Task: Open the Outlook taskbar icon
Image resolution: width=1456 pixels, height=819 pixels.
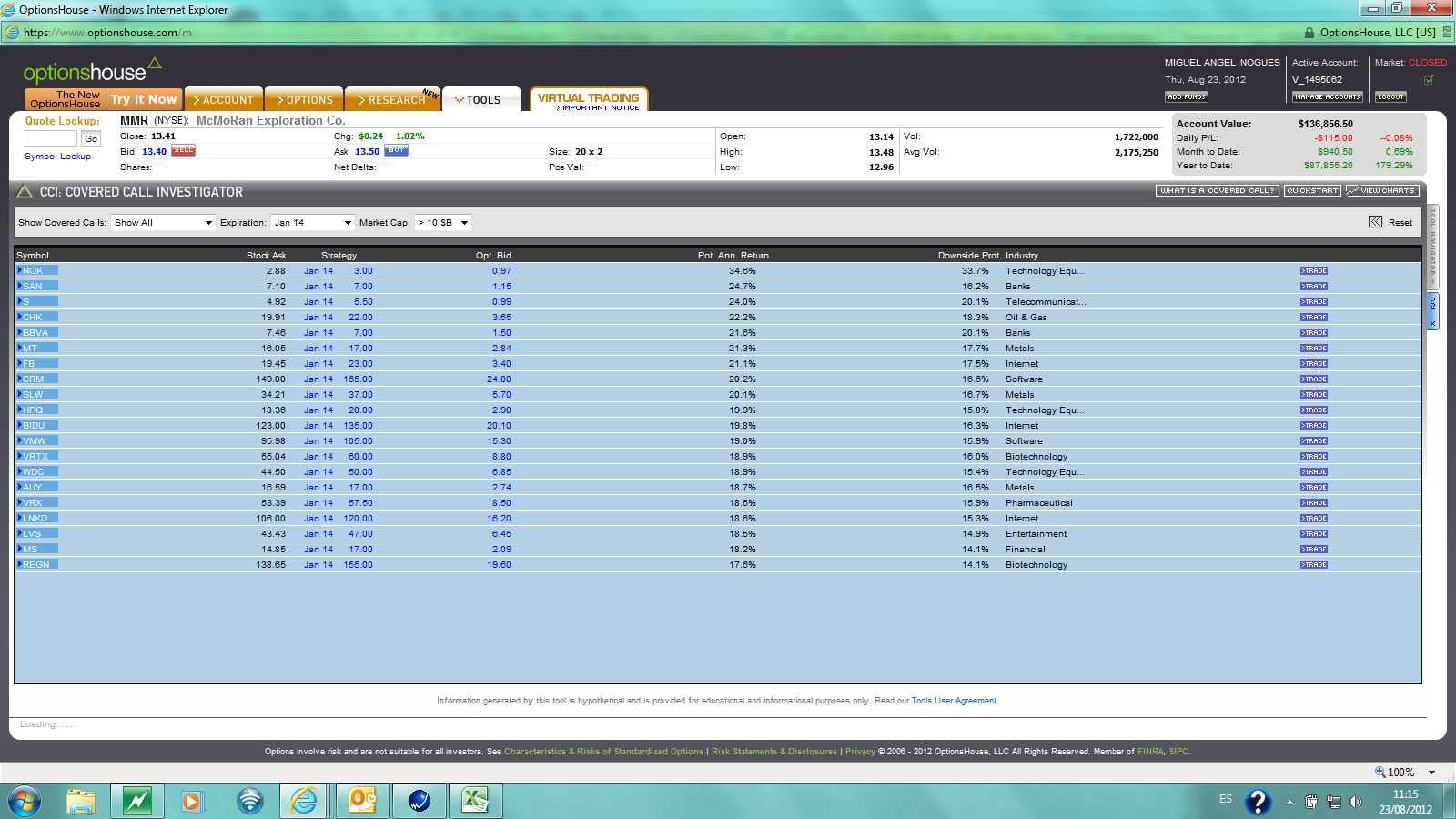Action: click(x=362, y=801)
